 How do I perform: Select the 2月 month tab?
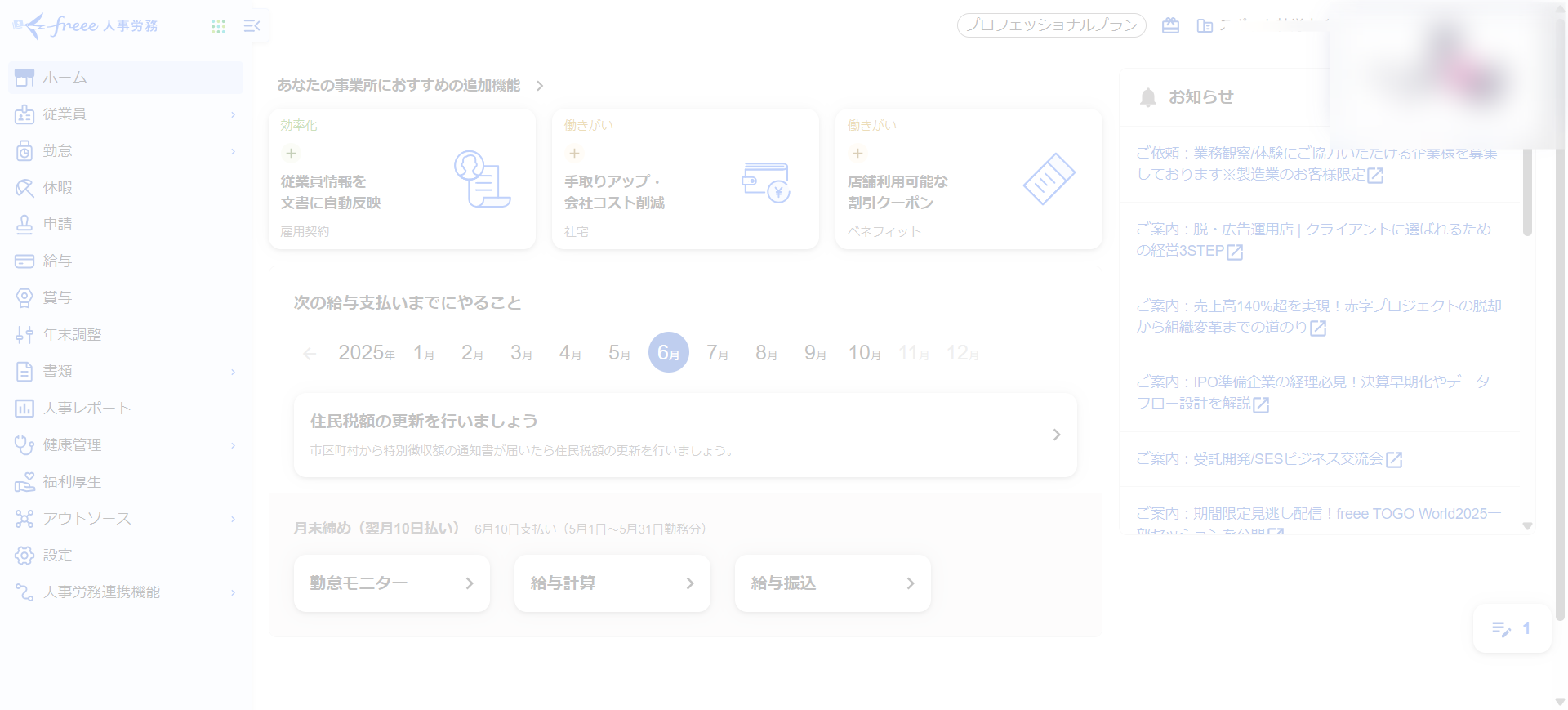tap(473, 353)
